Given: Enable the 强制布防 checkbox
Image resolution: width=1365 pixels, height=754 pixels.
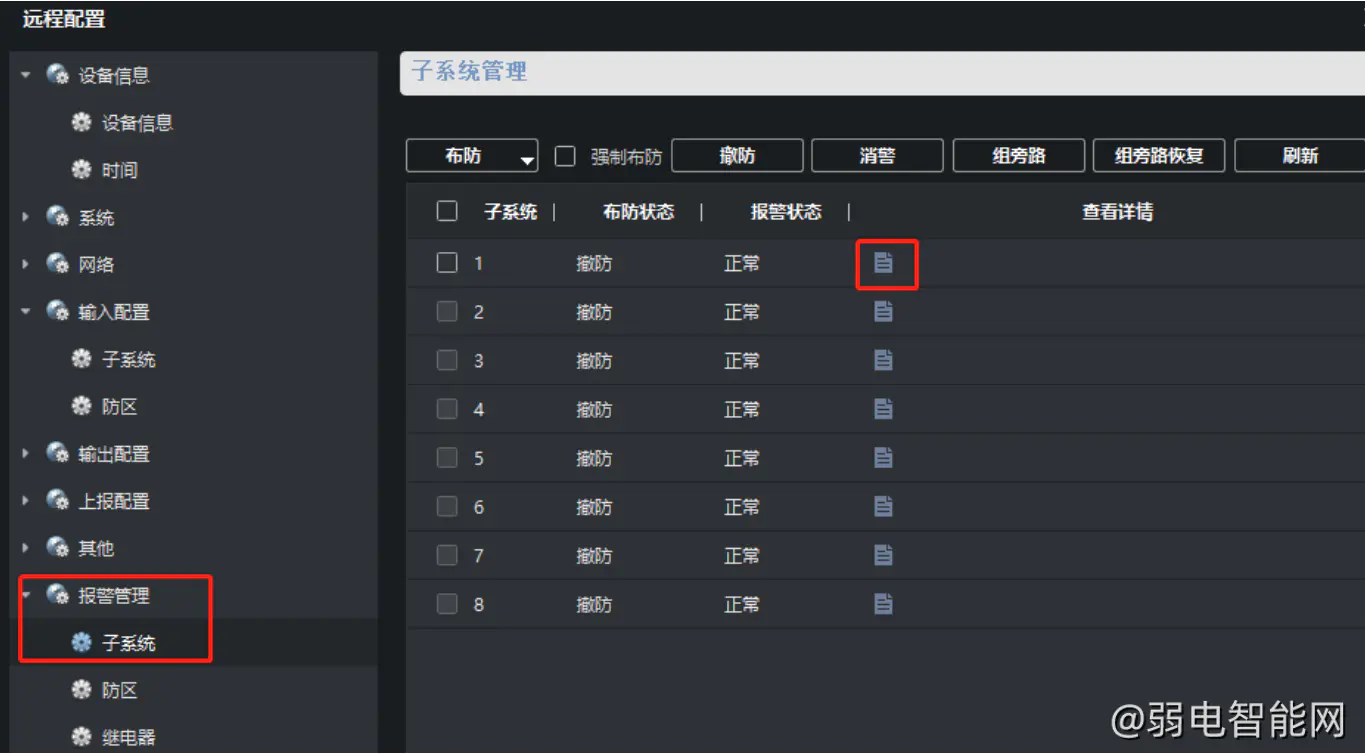Looking at the screenshot, I should [565, 156].
